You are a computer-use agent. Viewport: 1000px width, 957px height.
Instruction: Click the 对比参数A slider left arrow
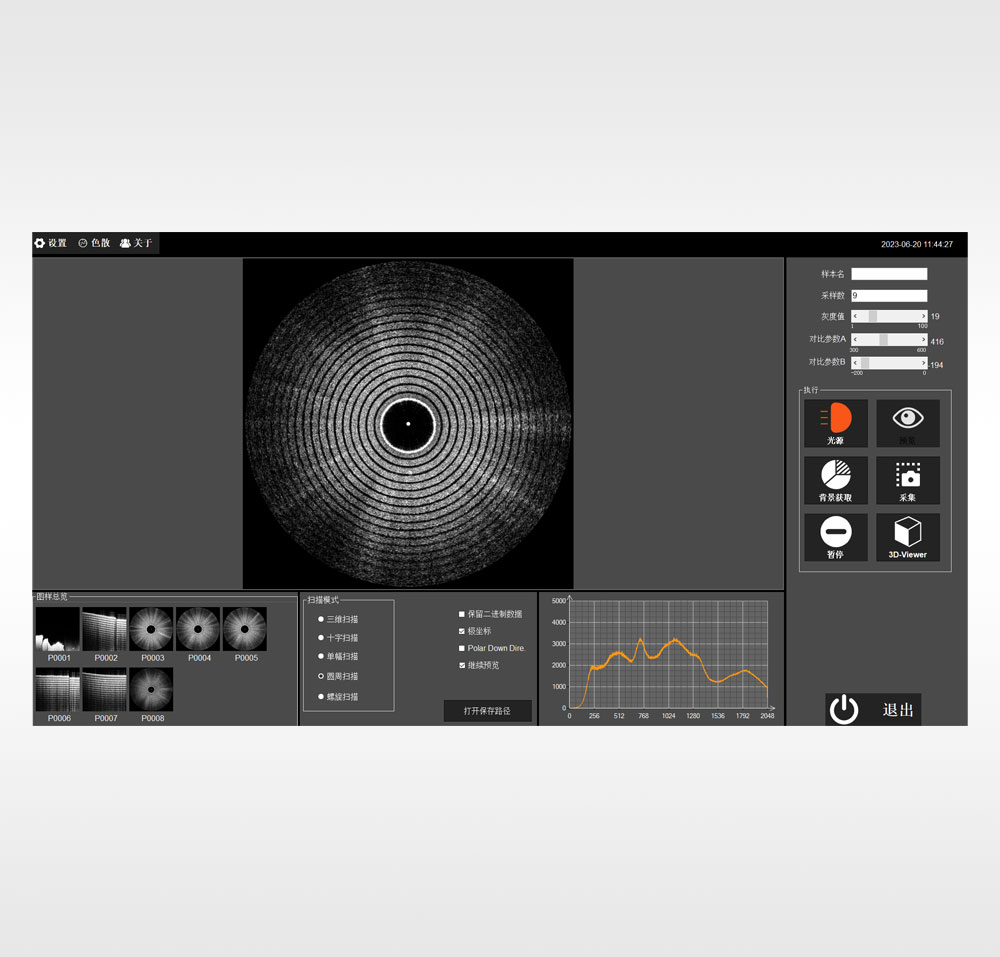click(856, 340)
